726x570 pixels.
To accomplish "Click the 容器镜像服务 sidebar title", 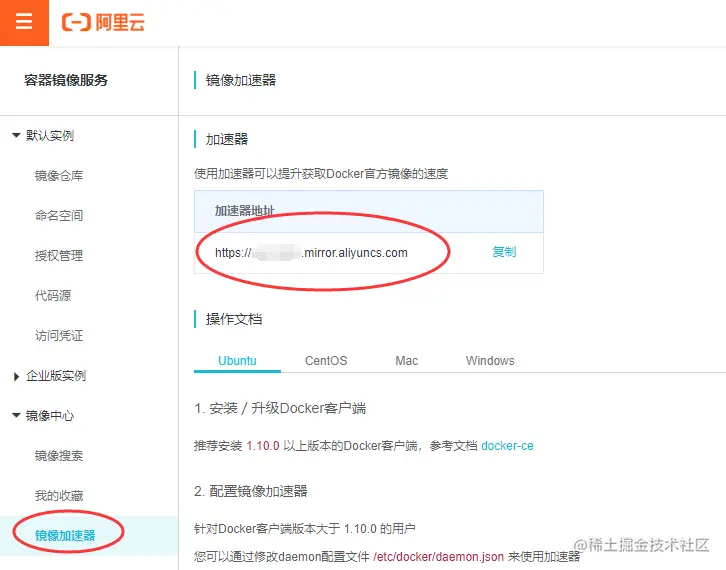I will pos(66,80).
